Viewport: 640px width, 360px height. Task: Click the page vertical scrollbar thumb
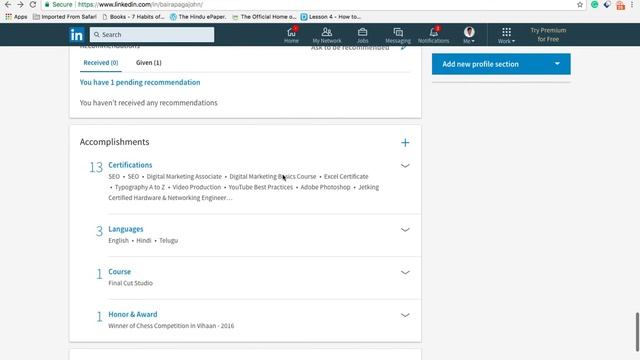tap(636, 331)
